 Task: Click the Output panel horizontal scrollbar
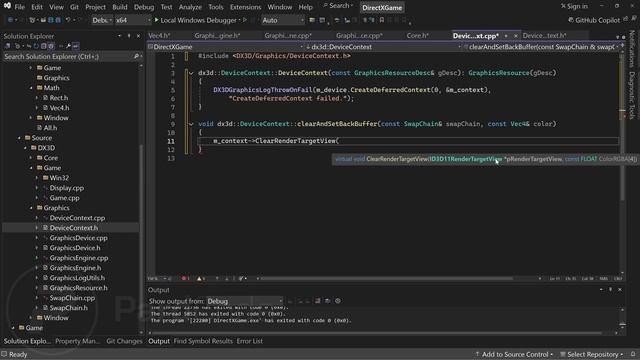click(376, 333)
